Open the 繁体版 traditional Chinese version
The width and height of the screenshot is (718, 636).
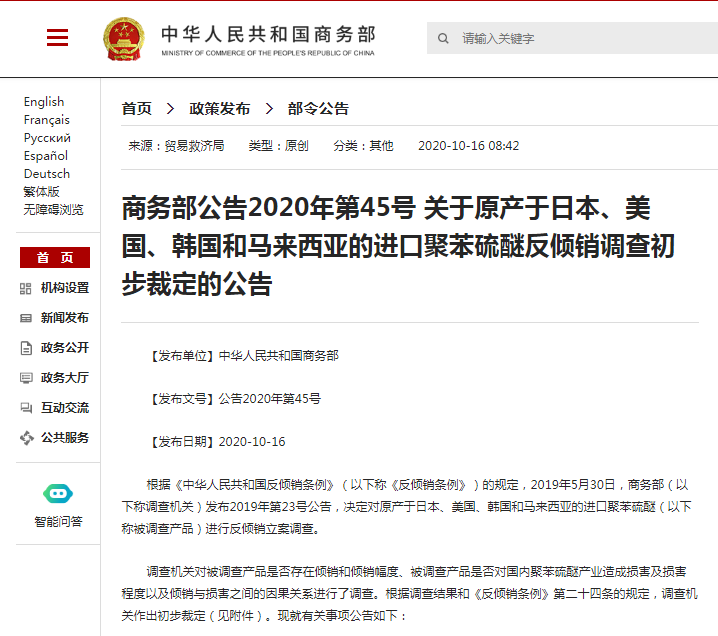42,192
